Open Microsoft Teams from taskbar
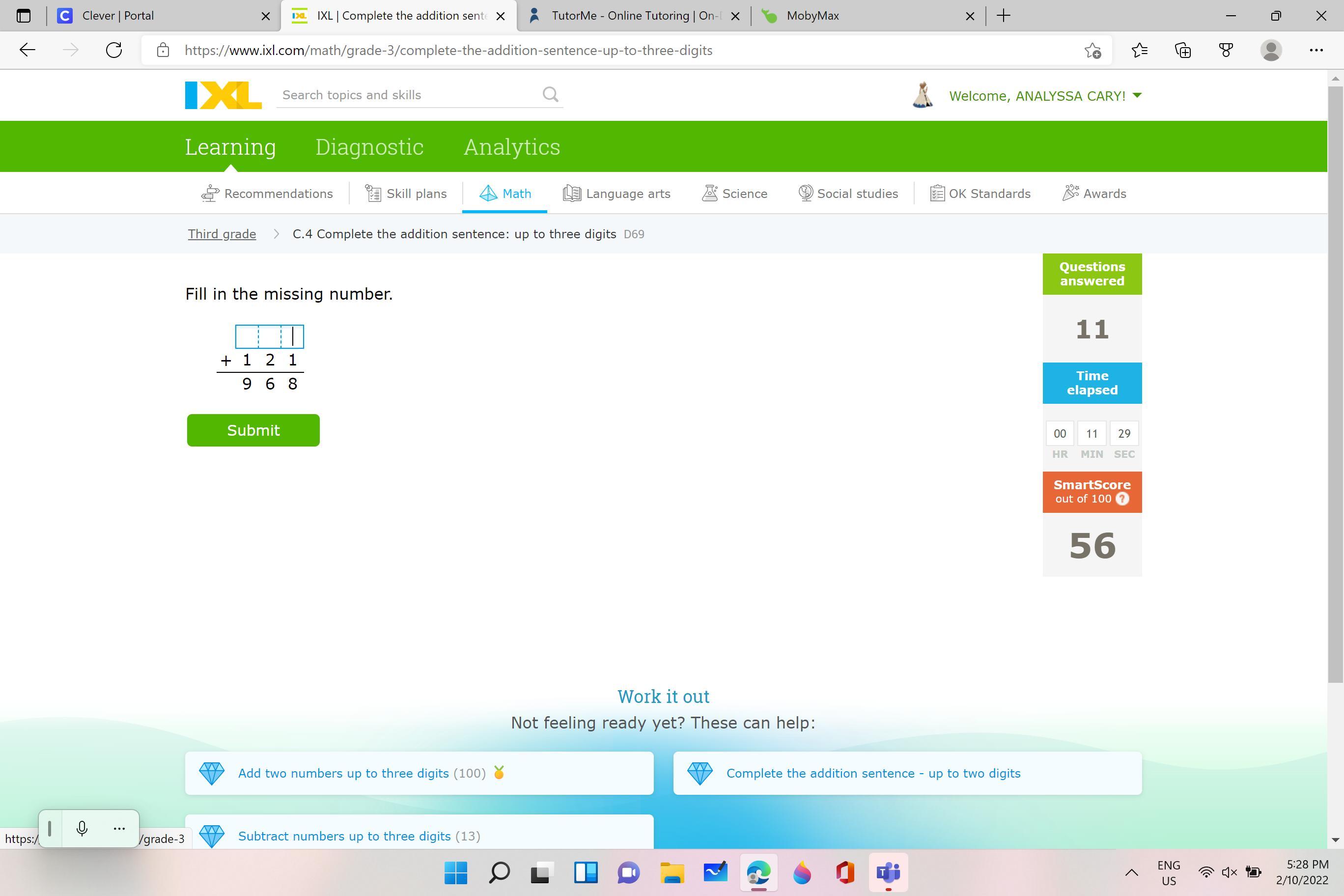Screen dimensions: 1344x896 click(x=888, y=872)
